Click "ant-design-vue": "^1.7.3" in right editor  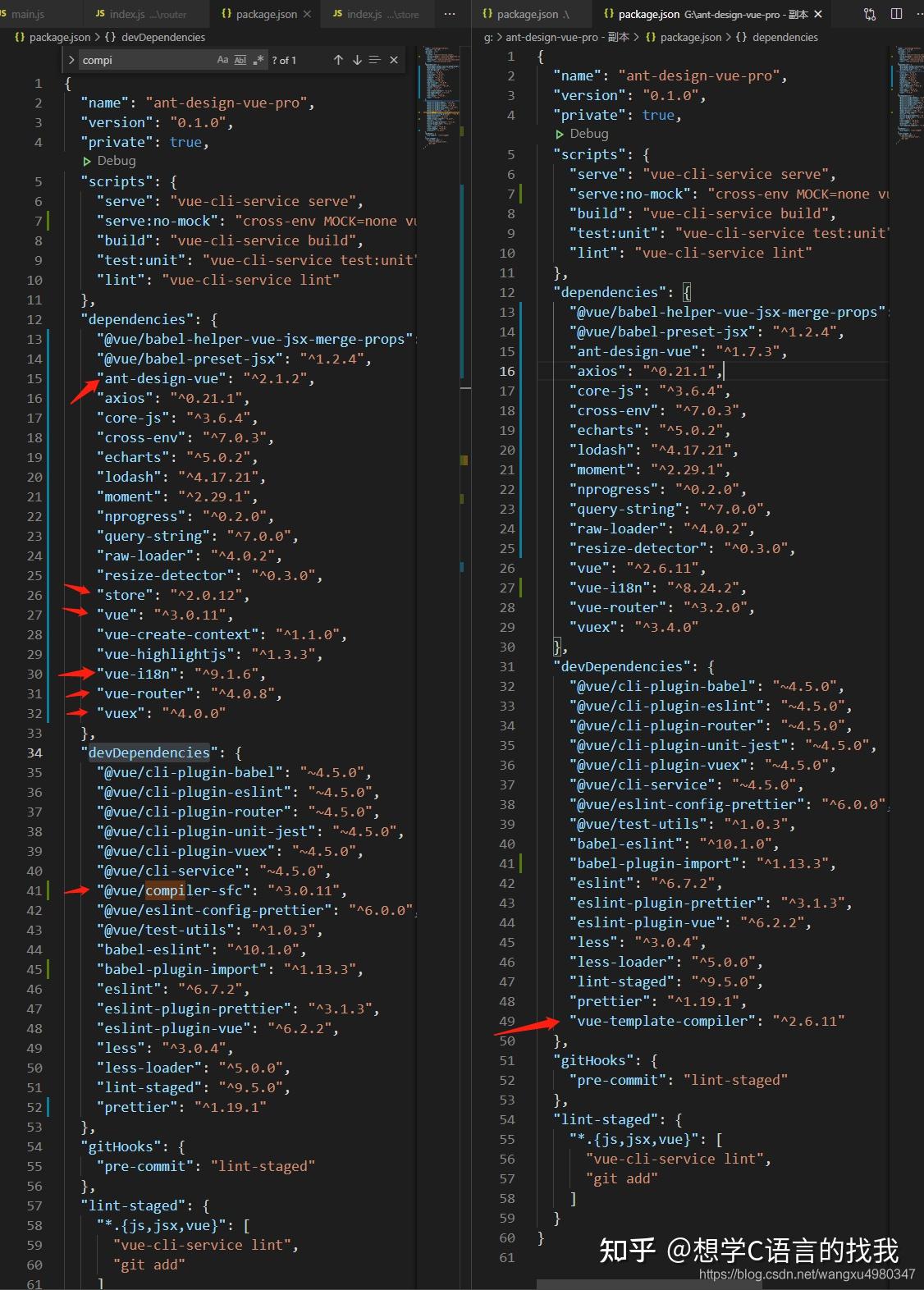[x=678, y=351]
